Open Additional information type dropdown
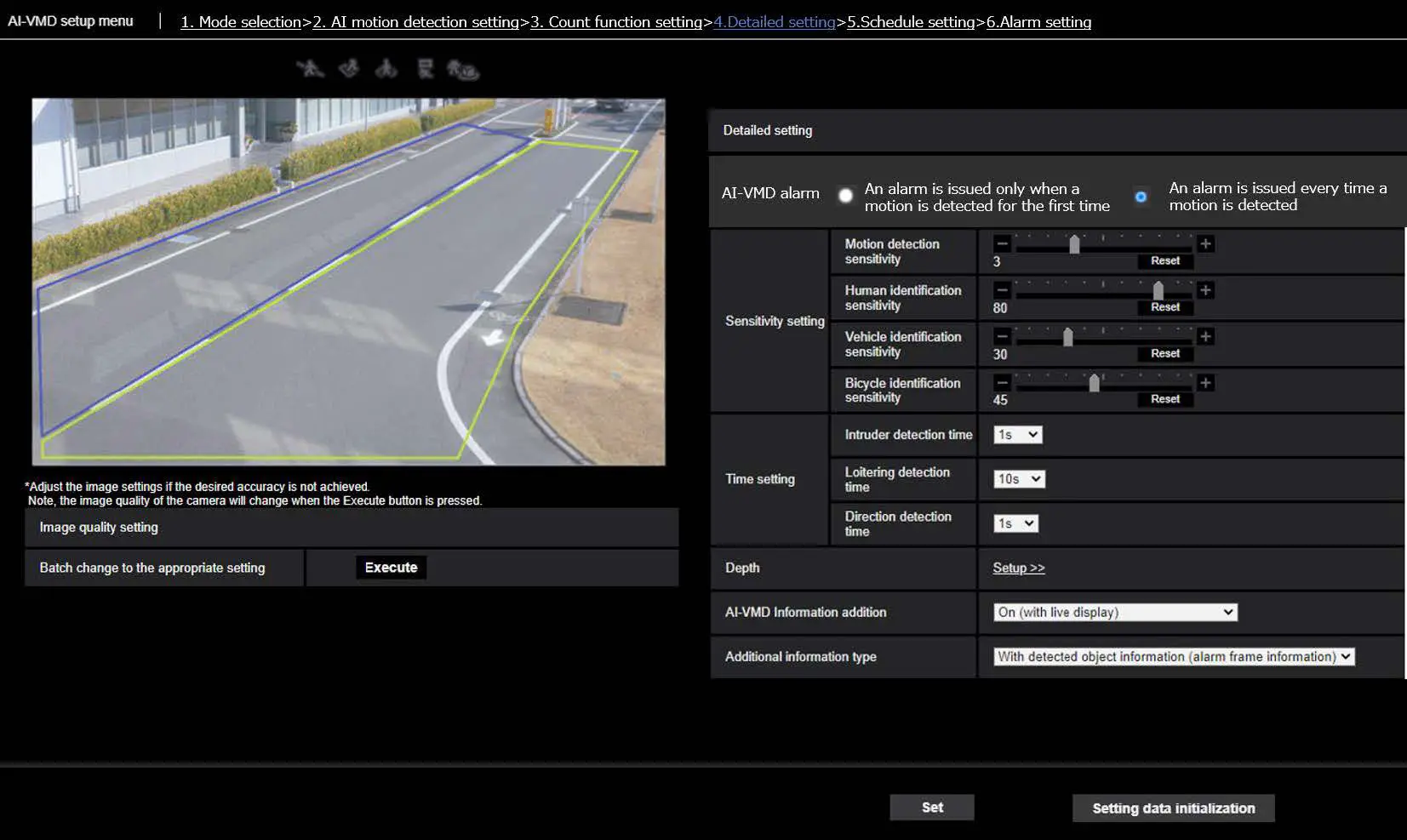Viewport: 1407px width, 840px height. click(1173, 657)
